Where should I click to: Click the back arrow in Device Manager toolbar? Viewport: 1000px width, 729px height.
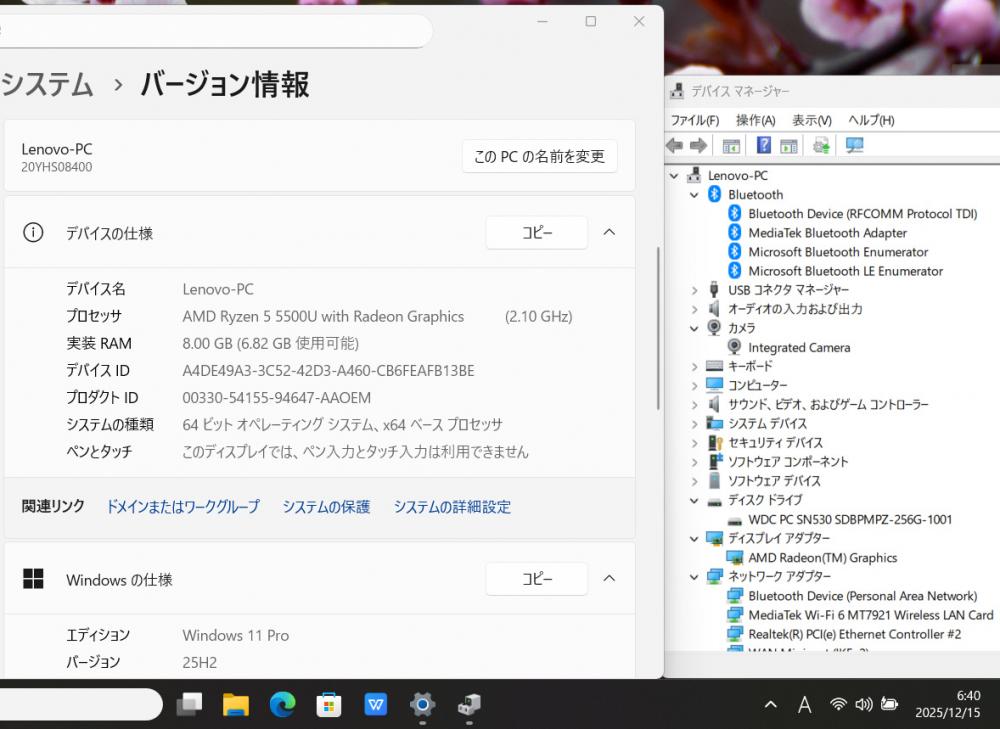click(x=675, y=146)
